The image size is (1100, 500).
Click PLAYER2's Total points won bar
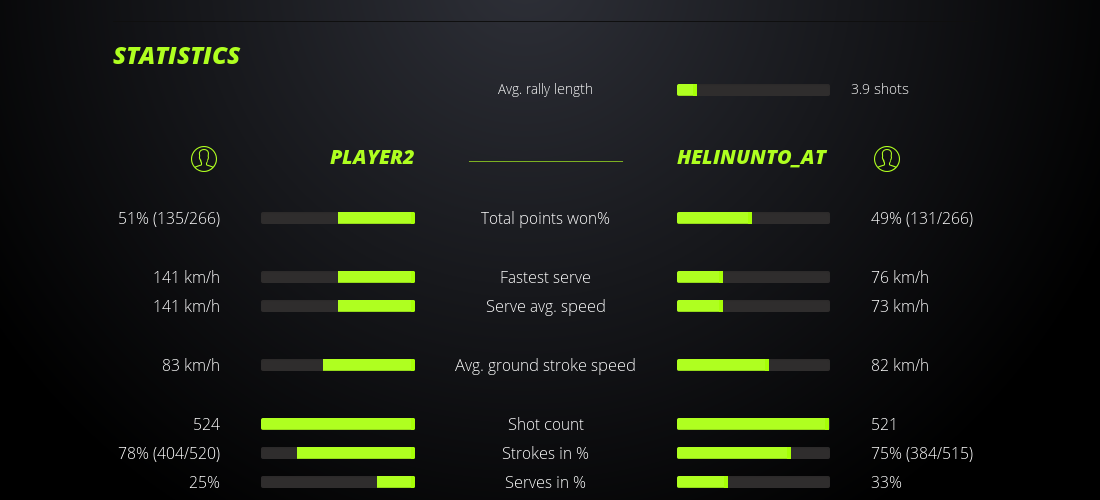(338, 218)
